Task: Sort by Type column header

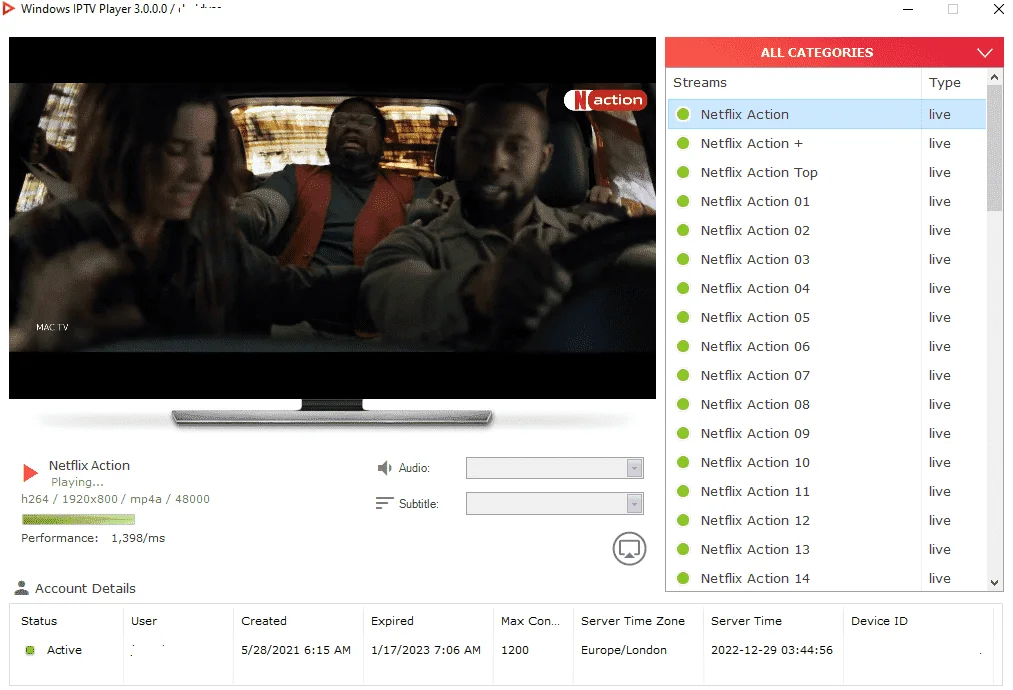Action: pyautogui.click(x=954, y=83)
